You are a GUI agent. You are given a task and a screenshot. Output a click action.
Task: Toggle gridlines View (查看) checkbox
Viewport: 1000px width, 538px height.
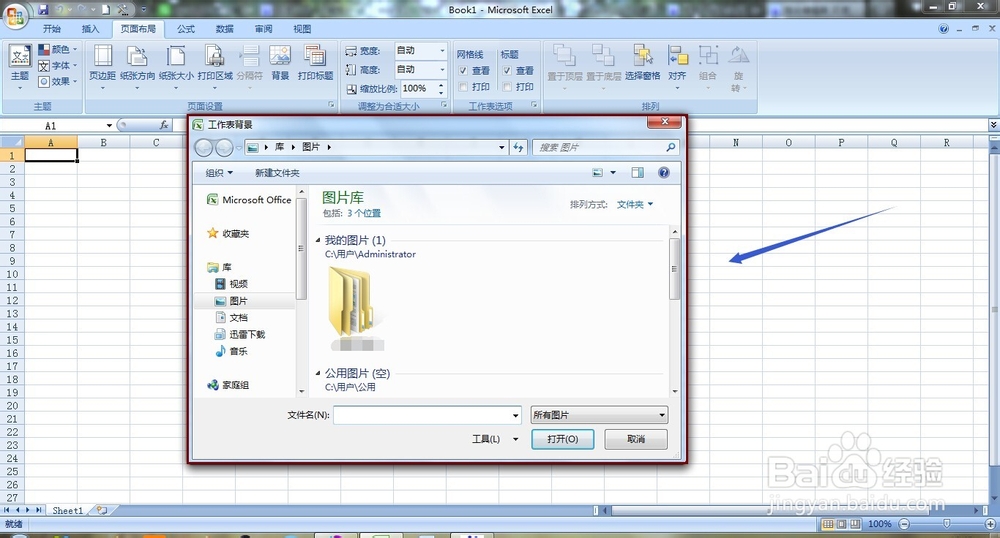pos(464,71)
